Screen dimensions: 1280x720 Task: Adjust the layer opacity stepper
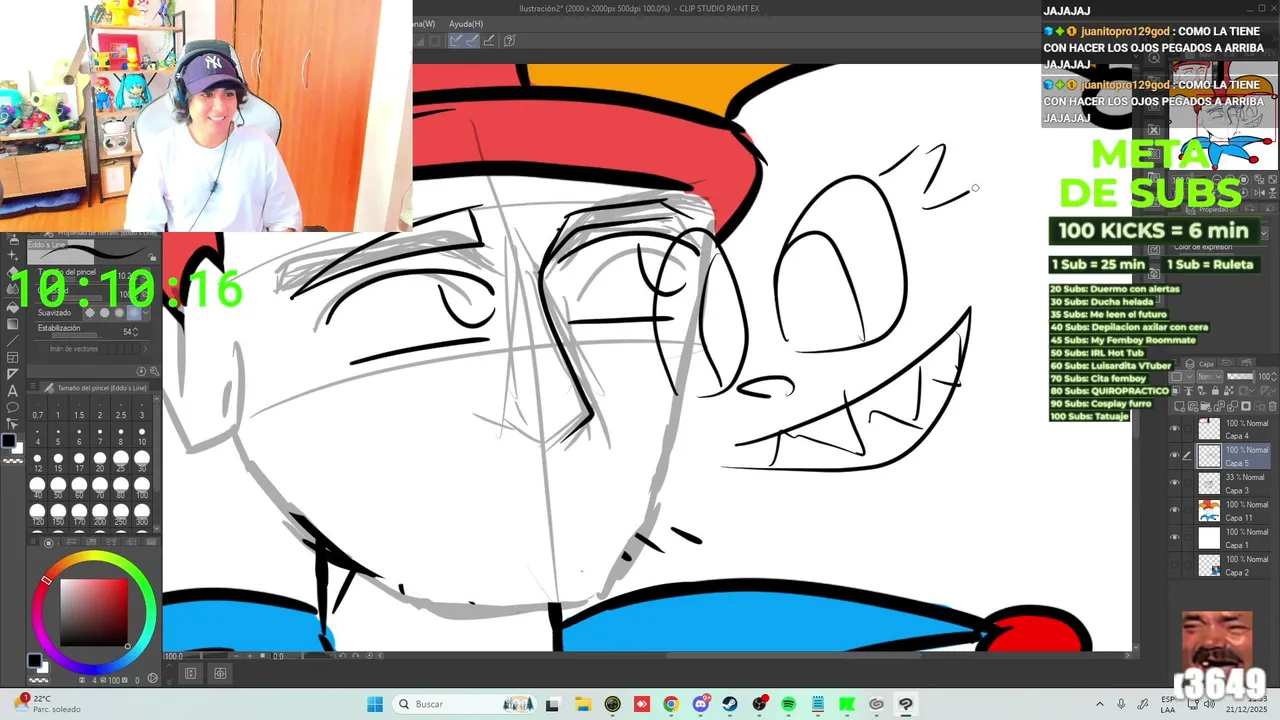pyautogui.click(x=1274, y=376)
